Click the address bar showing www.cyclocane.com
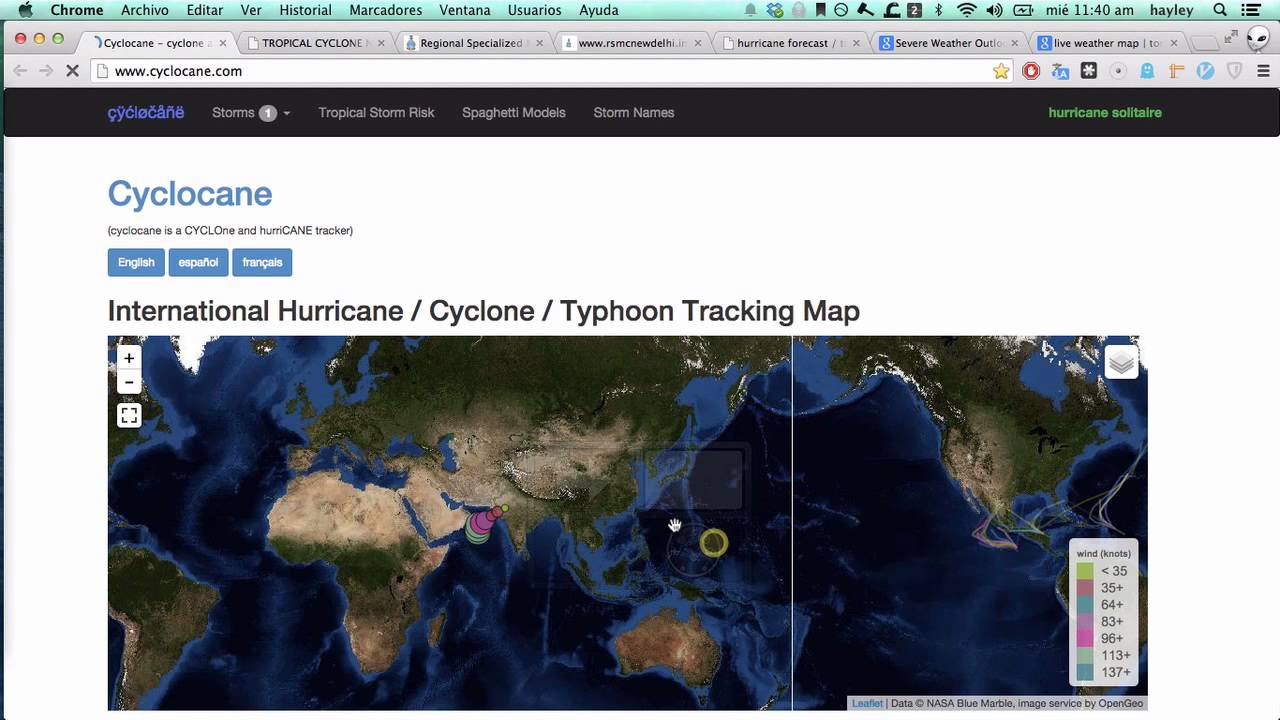Image resolution: width=1280 pixels, height=720 pixels. (550, 71)
